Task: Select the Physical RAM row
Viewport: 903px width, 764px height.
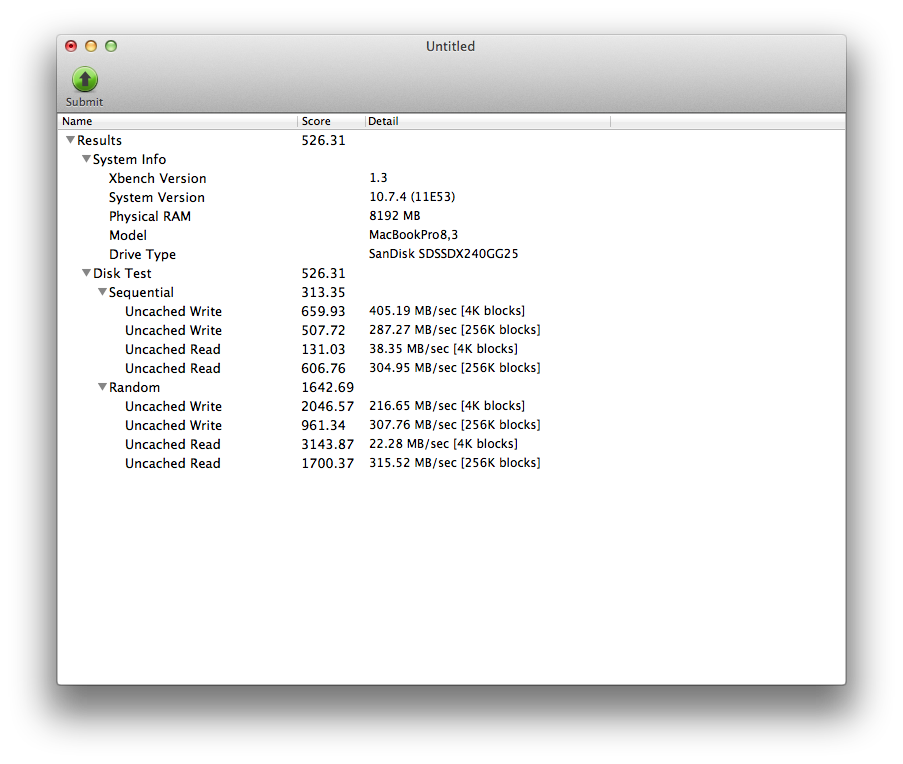Action: (x=452, y=216)
